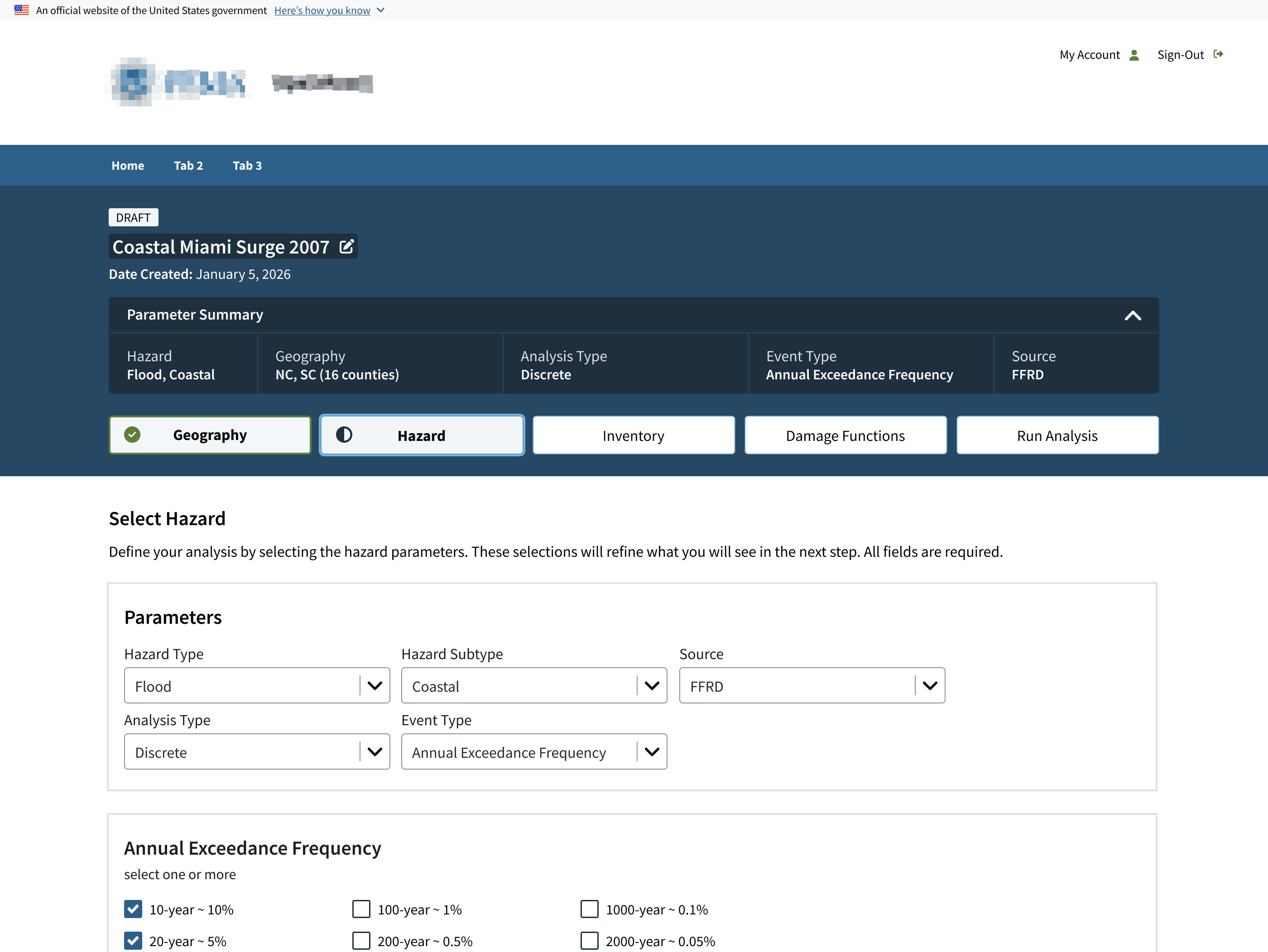Open the Inventory step
1268x952 pixels.
coord(634,435)
